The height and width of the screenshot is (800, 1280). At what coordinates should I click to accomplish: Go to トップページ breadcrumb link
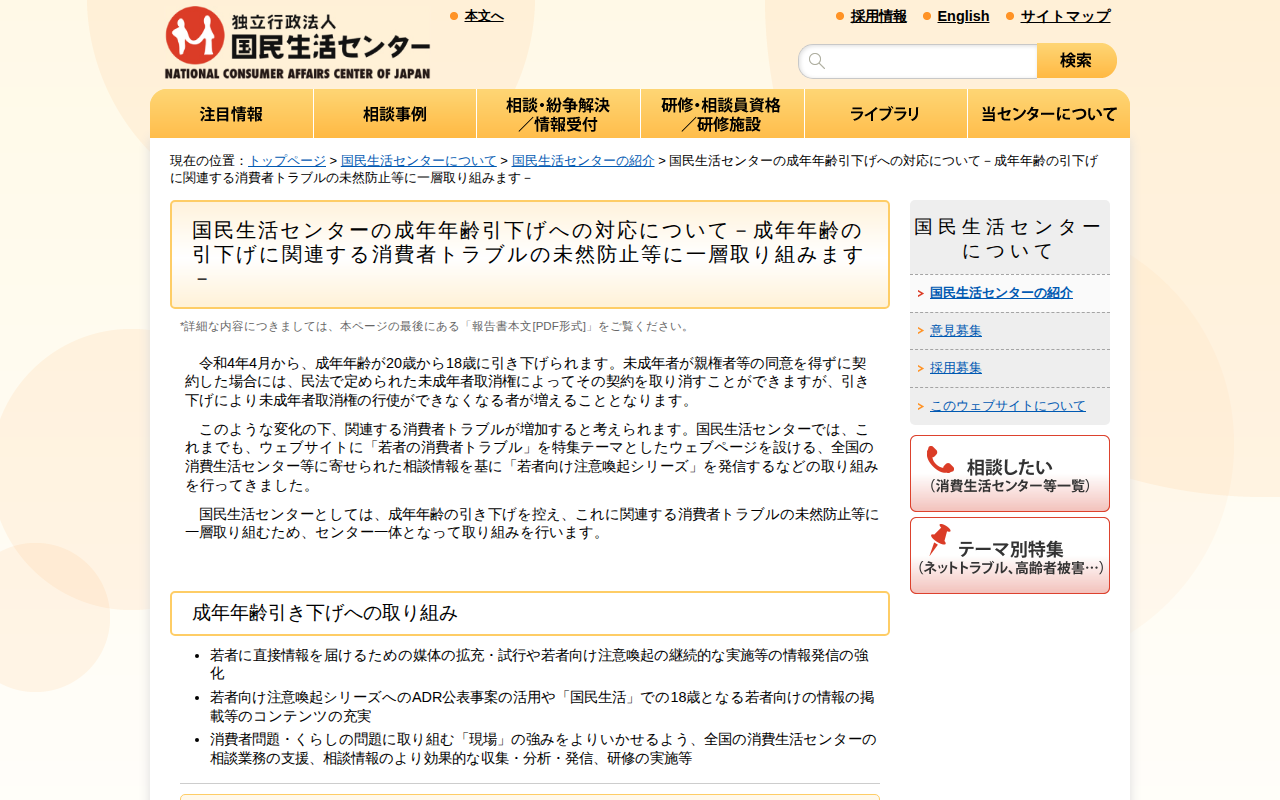pyautogui.click(x=287, y=161)
